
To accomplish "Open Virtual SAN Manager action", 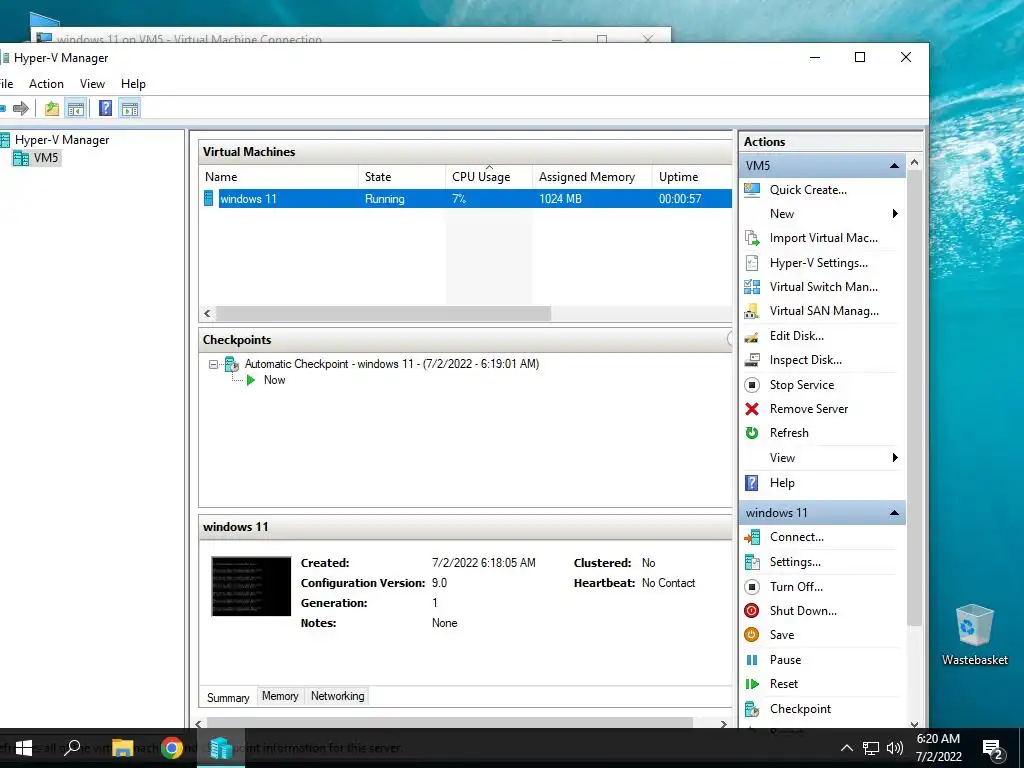I will coord(824,311).
